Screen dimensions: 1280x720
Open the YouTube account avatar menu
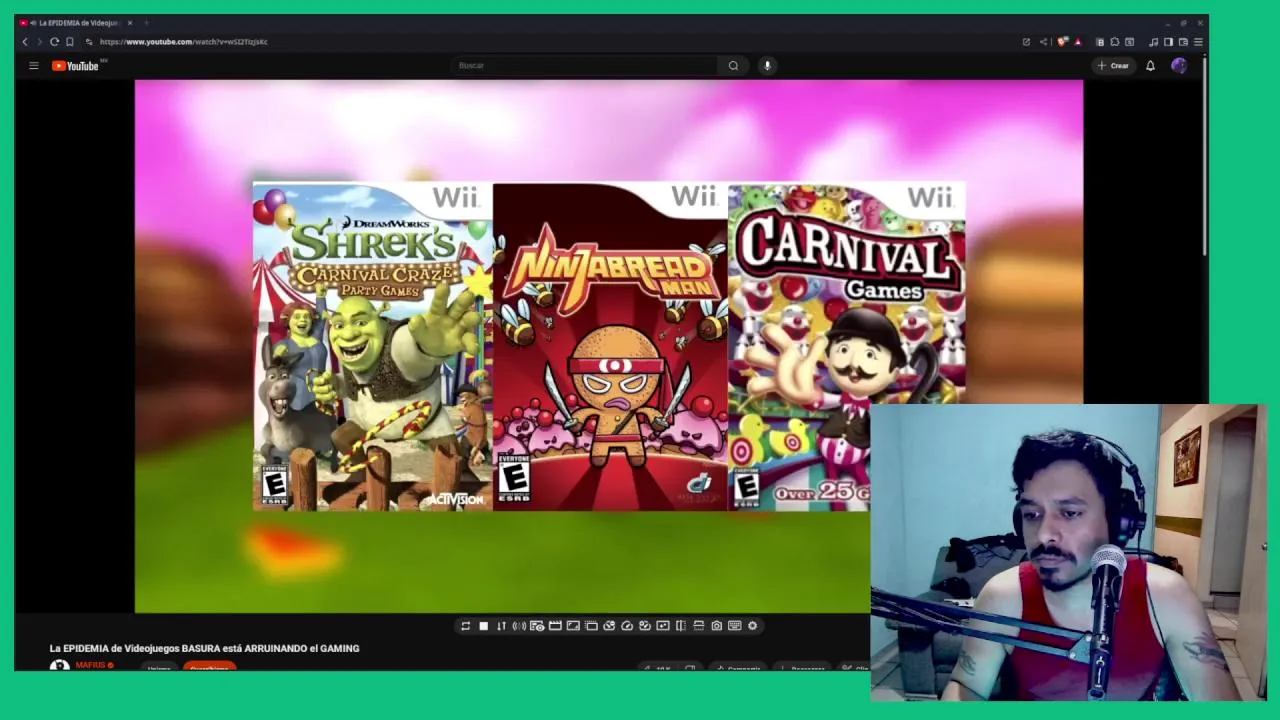tap(1179, 66)
